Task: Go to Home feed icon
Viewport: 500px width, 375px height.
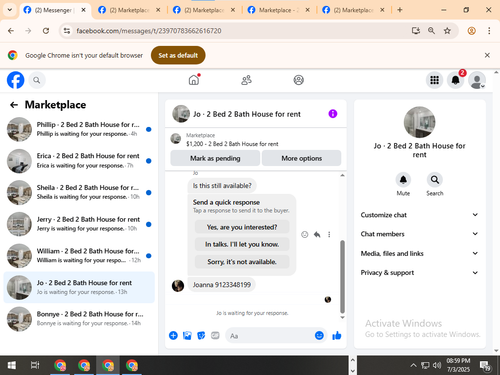Action: (x=194, y=80)
